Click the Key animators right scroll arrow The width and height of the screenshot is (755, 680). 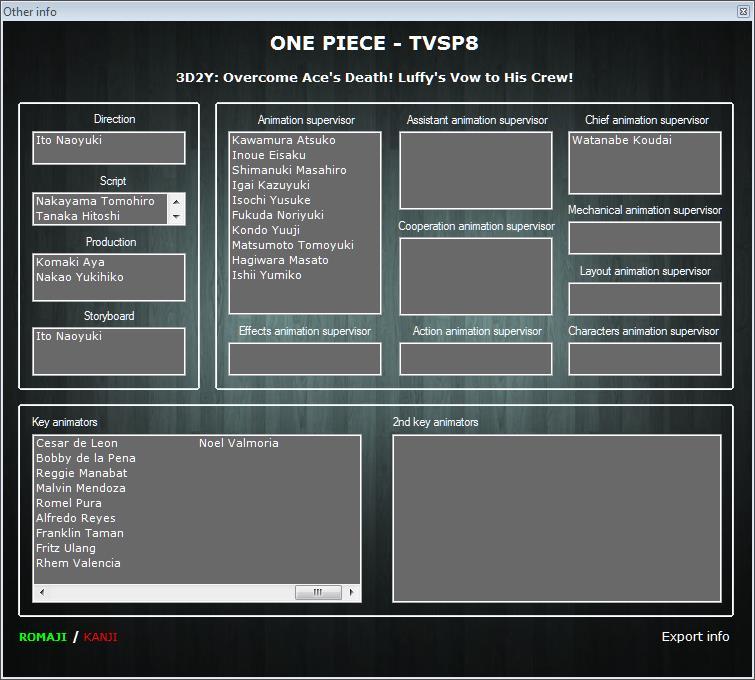tap(351, 592)
